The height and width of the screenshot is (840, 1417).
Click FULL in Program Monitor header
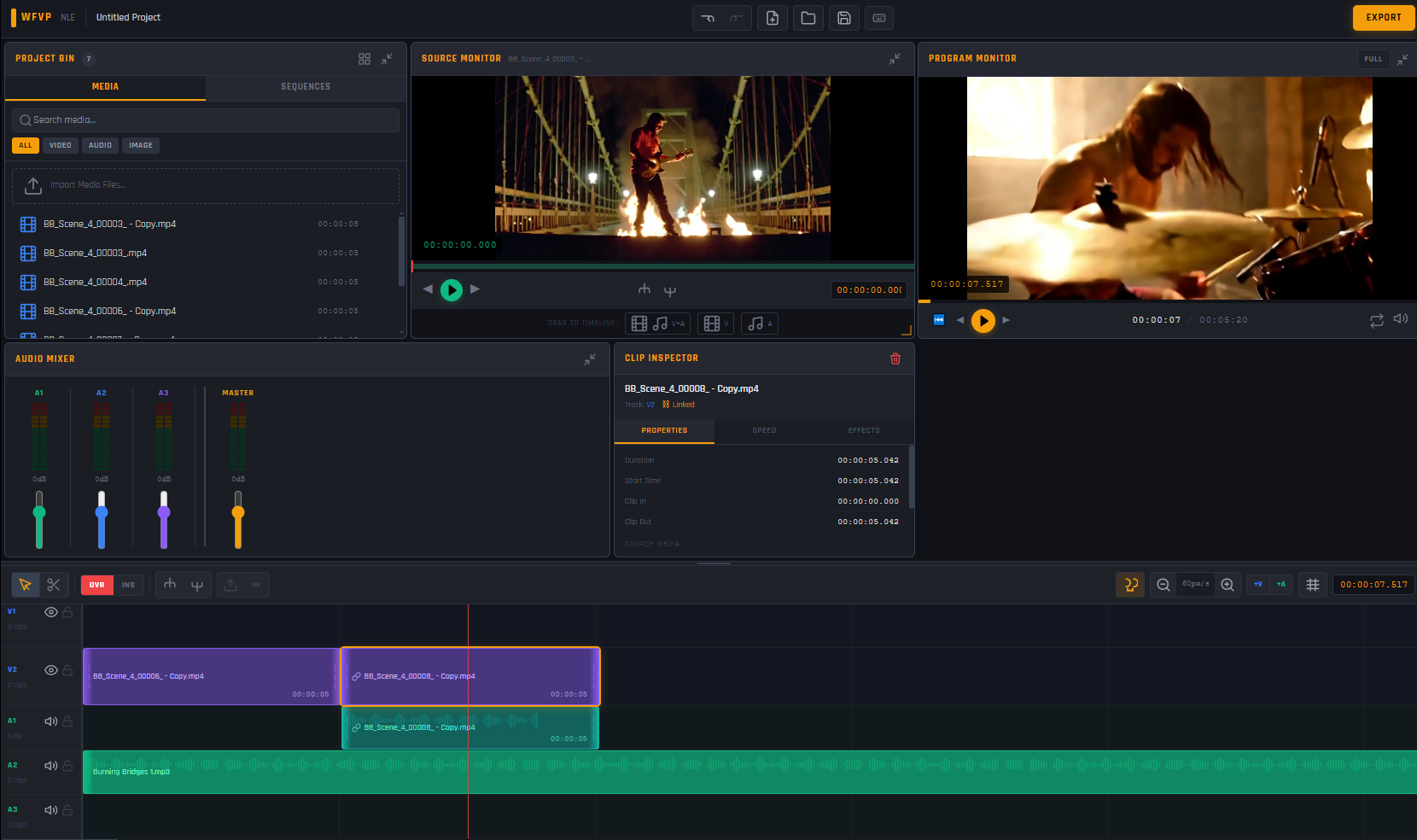[x=1373, y=59]
